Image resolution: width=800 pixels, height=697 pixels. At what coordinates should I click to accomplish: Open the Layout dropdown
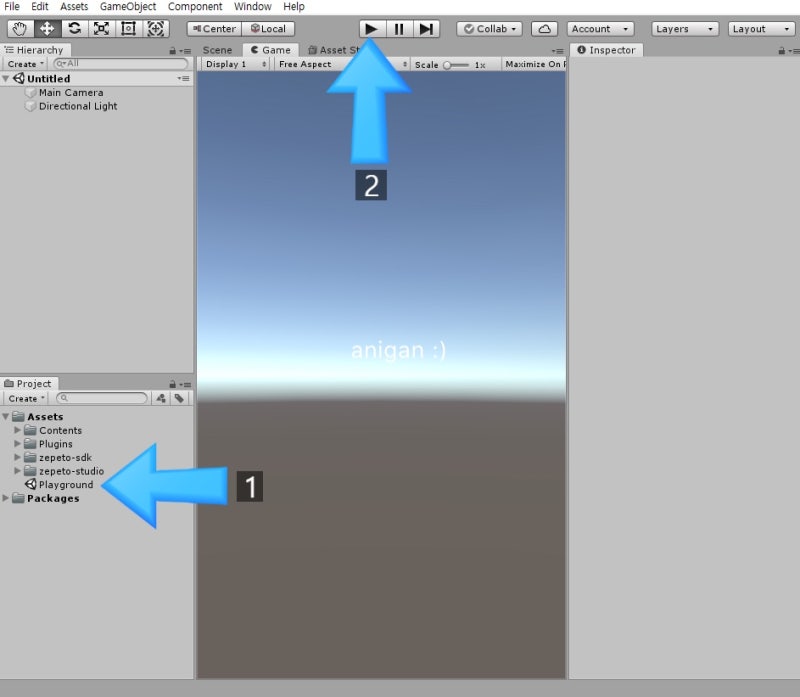pos(761,29)
